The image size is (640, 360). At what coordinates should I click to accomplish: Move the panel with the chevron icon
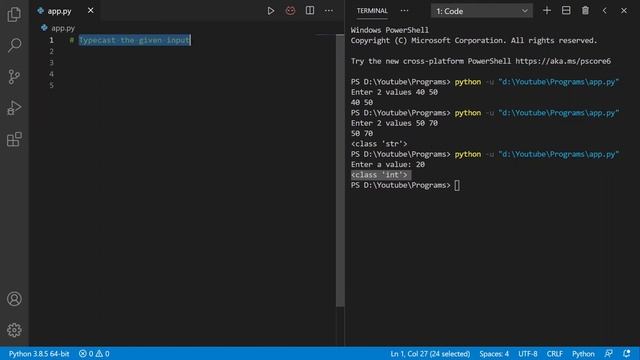(x=604, y=11)
